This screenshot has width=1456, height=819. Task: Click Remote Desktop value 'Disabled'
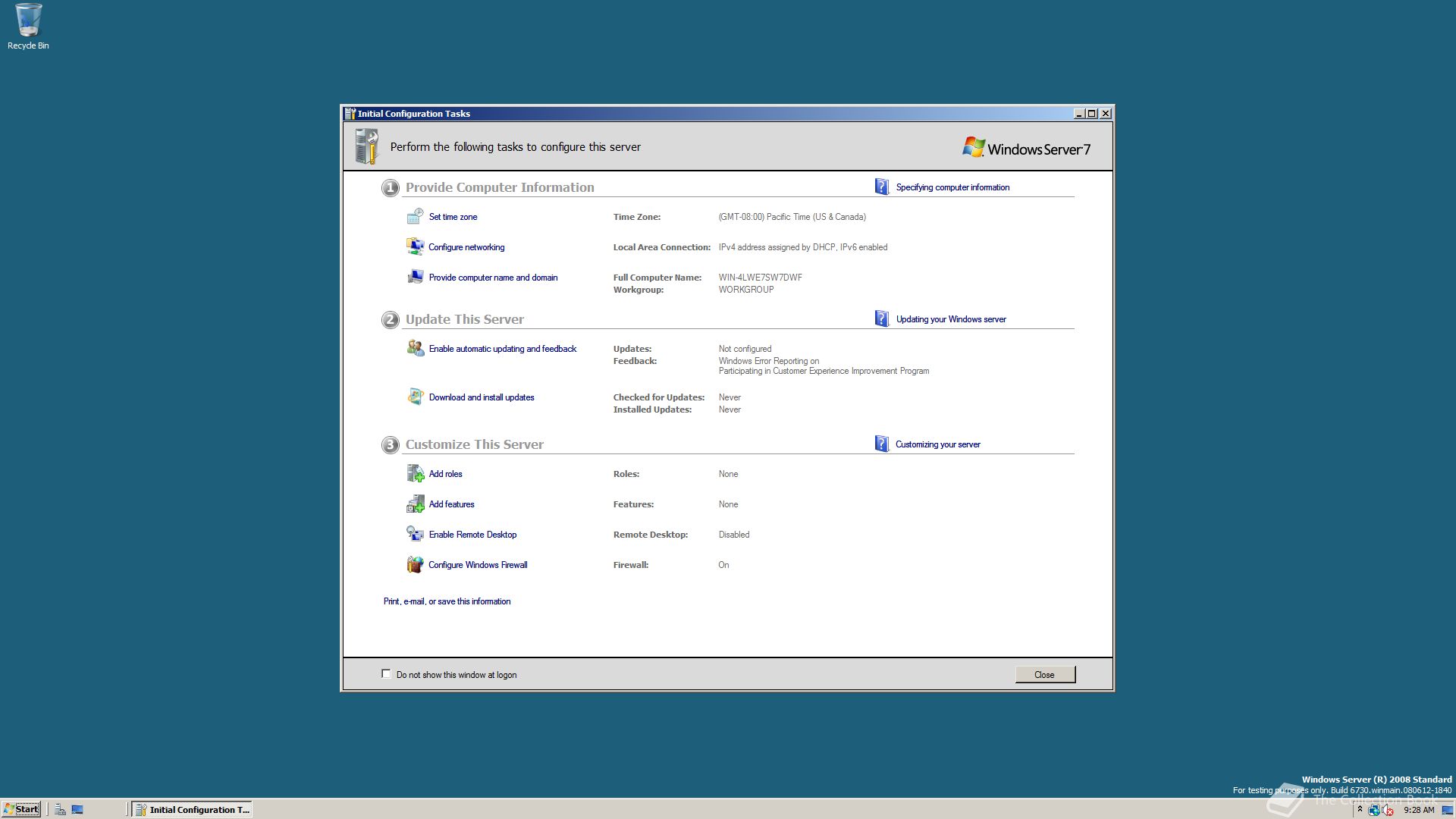click(x=733, y=535)
